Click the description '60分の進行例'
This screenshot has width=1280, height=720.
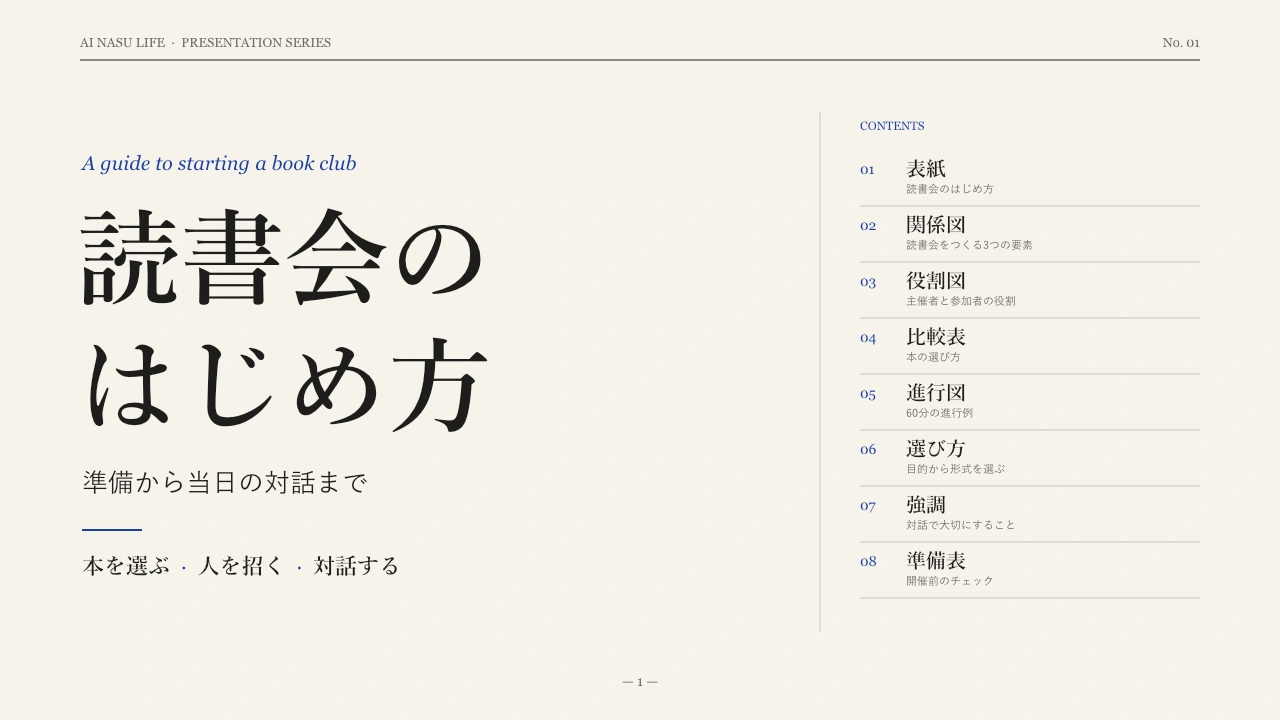tap(939, 413)
